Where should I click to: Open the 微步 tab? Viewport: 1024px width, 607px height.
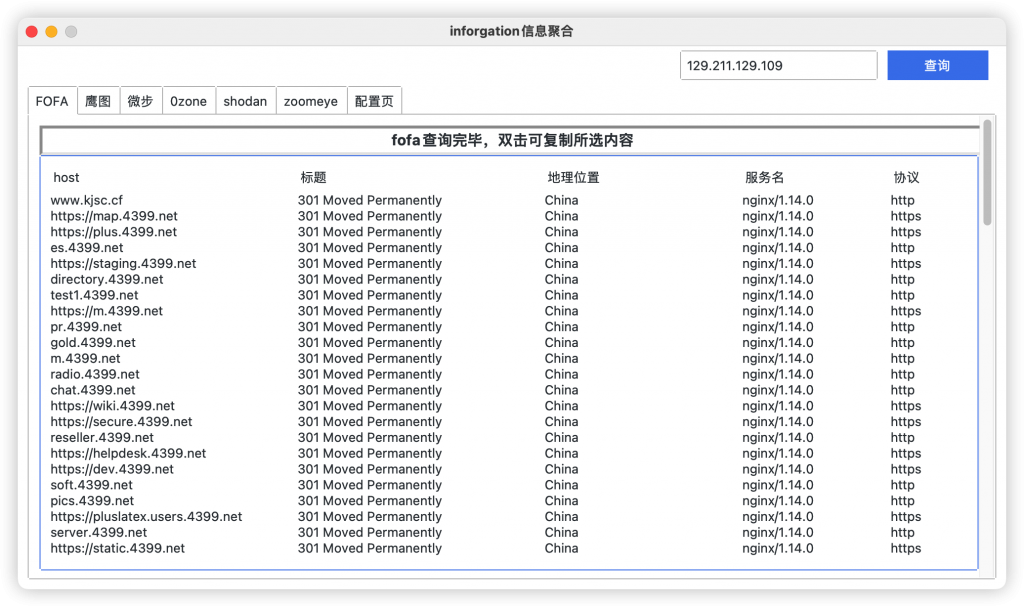point(141,100)
